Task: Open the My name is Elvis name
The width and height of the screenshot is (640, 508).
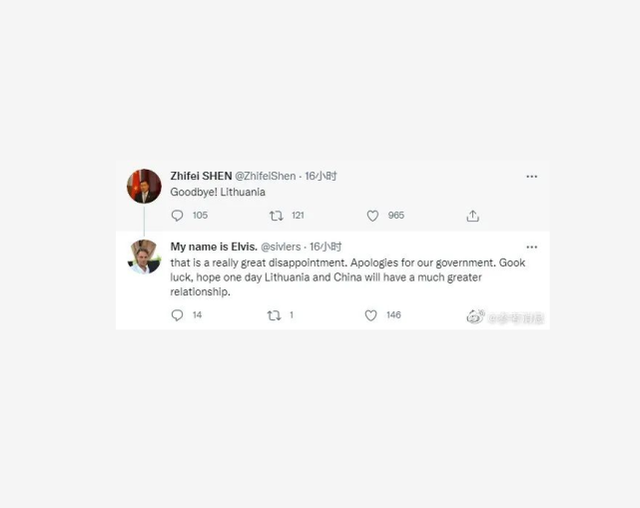Action: tap(214, 246)
